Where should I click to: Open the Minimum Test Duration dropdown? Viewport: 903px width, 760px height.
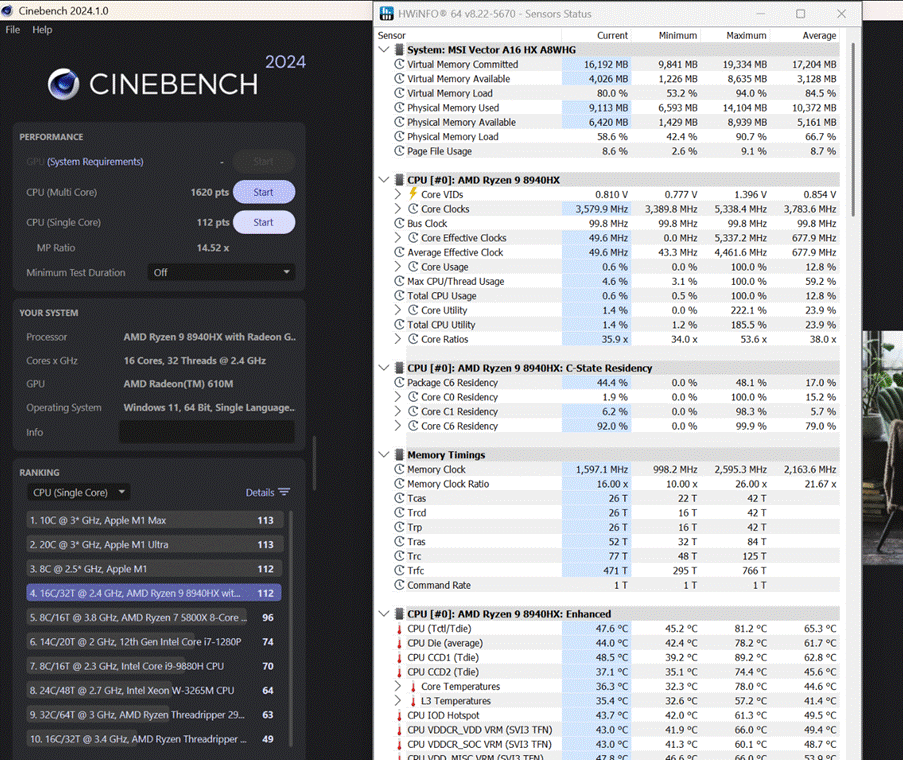click(221, 272)
